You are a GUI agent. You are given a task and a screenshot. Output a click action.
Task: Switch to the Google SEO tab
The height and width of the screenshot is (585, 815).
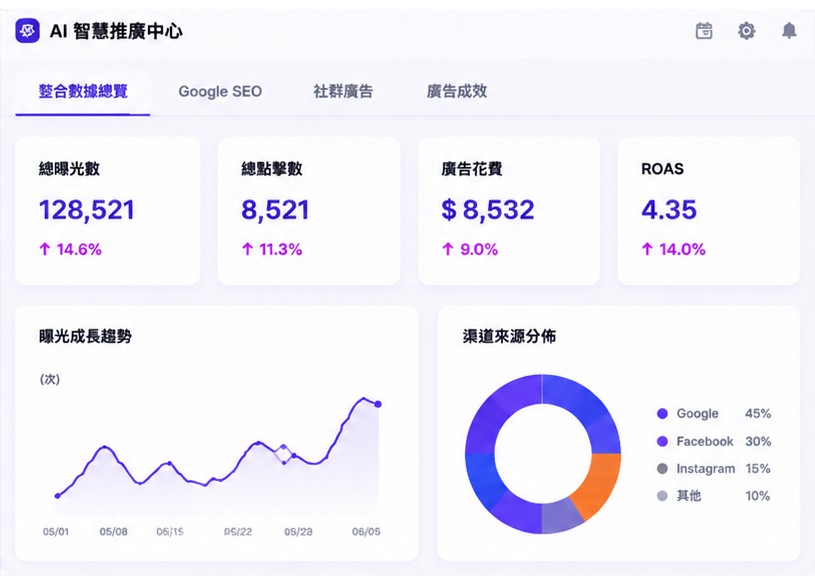(x=220, y=92)
